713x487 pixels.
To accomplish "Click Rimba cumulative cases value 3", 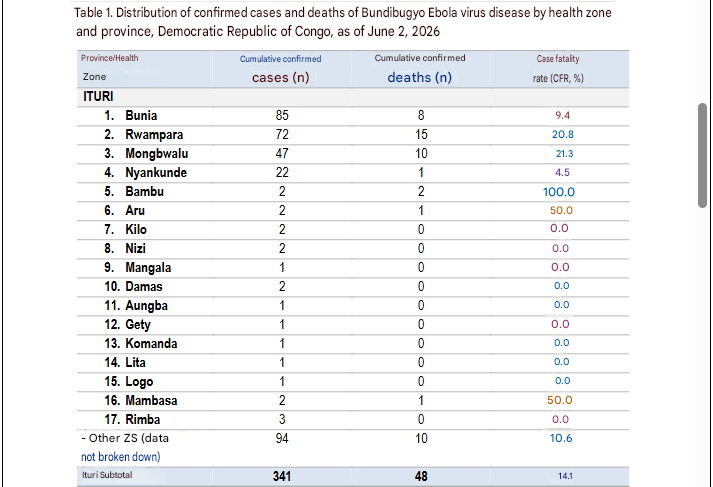I will (282, 419).
